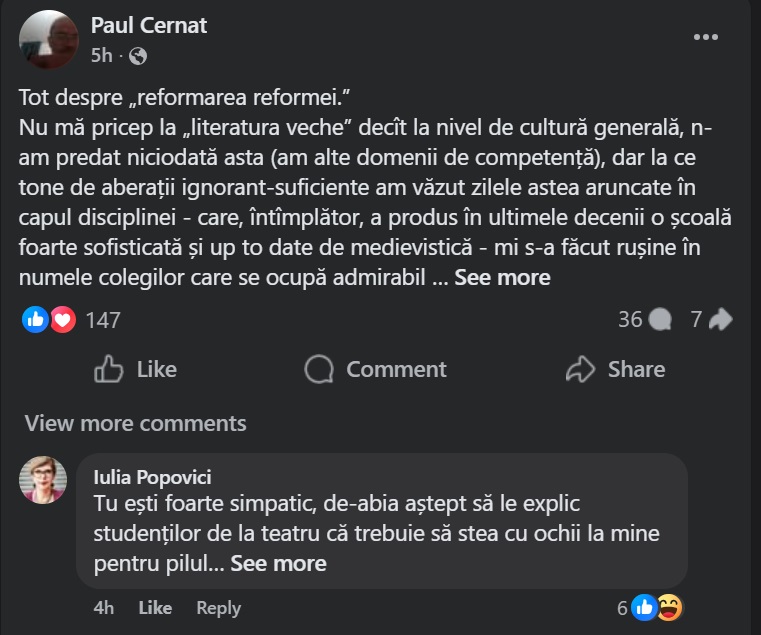Expand Iulia Popovici's comment with See more
This screenshot has width=761, height=635.
point(278,563)
